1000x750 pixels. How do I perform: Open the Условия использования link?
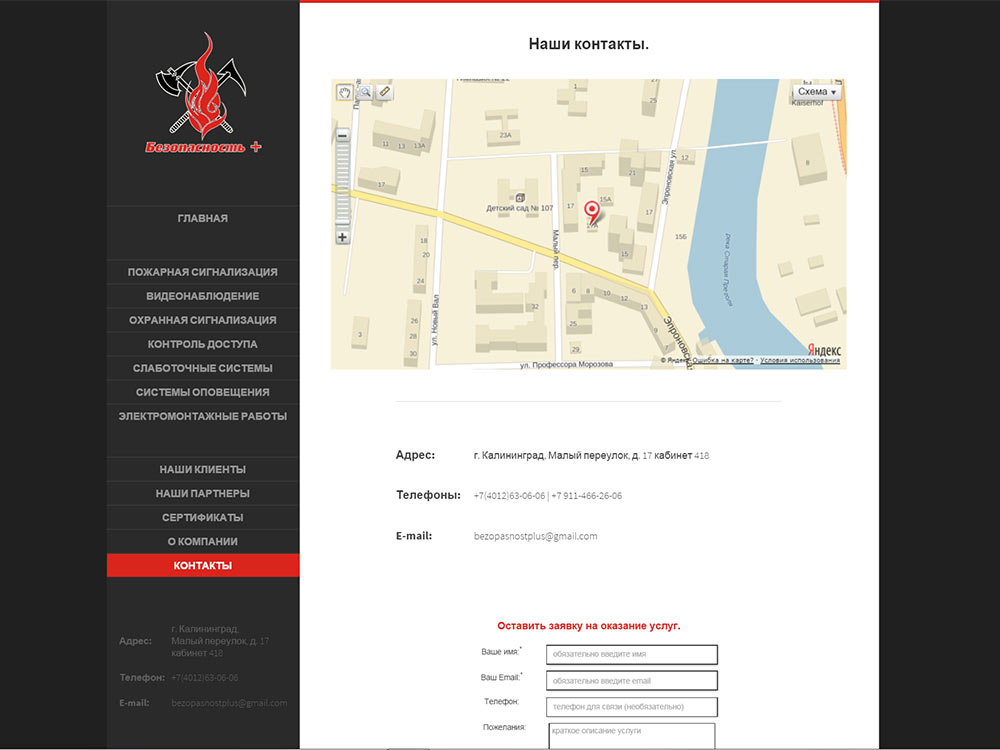800,360
